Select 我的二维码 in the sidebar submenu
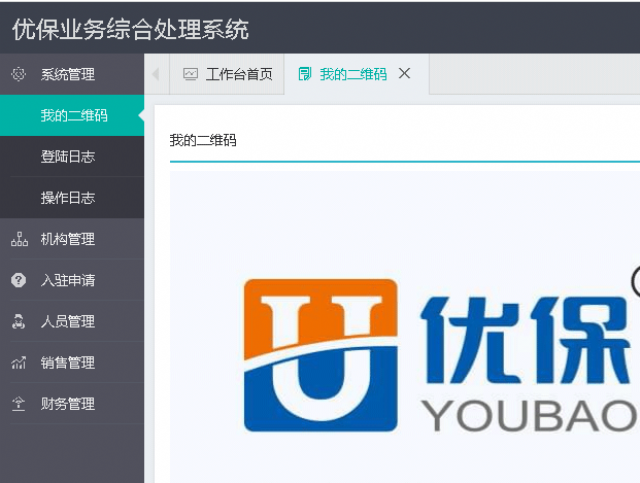The image size is (640, 483). pos(74,116)
